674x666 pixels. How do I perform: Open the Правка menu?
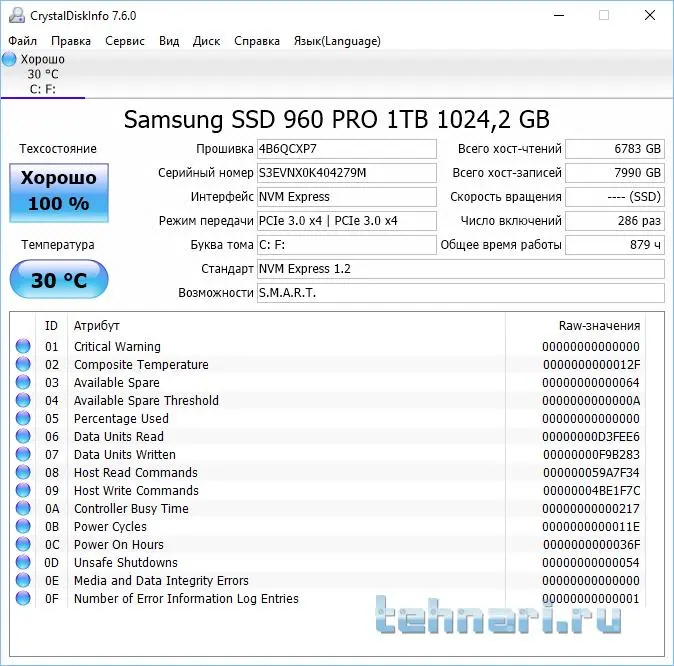(71, 41)
